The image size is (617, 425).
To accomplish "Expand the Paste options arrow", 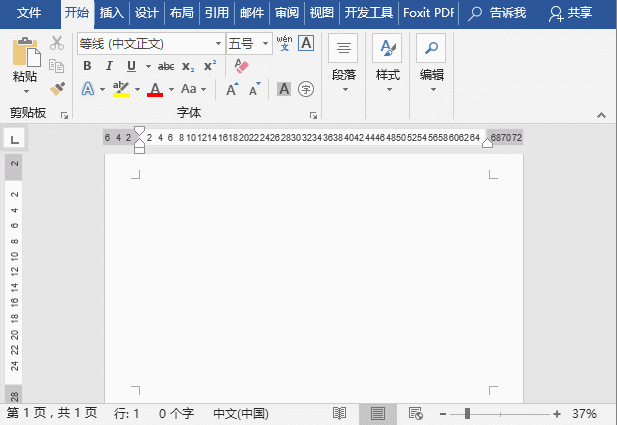I will tap(26, 91).
